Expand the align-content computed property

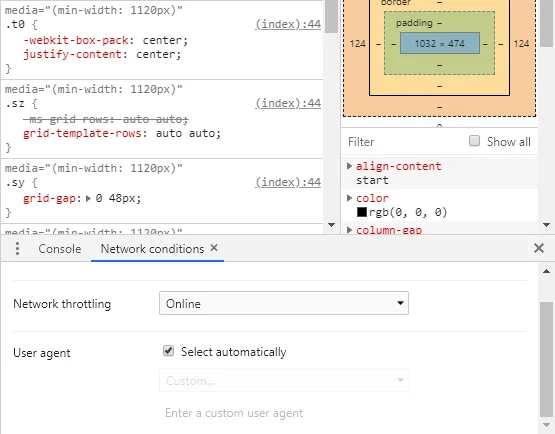(349, 166)
